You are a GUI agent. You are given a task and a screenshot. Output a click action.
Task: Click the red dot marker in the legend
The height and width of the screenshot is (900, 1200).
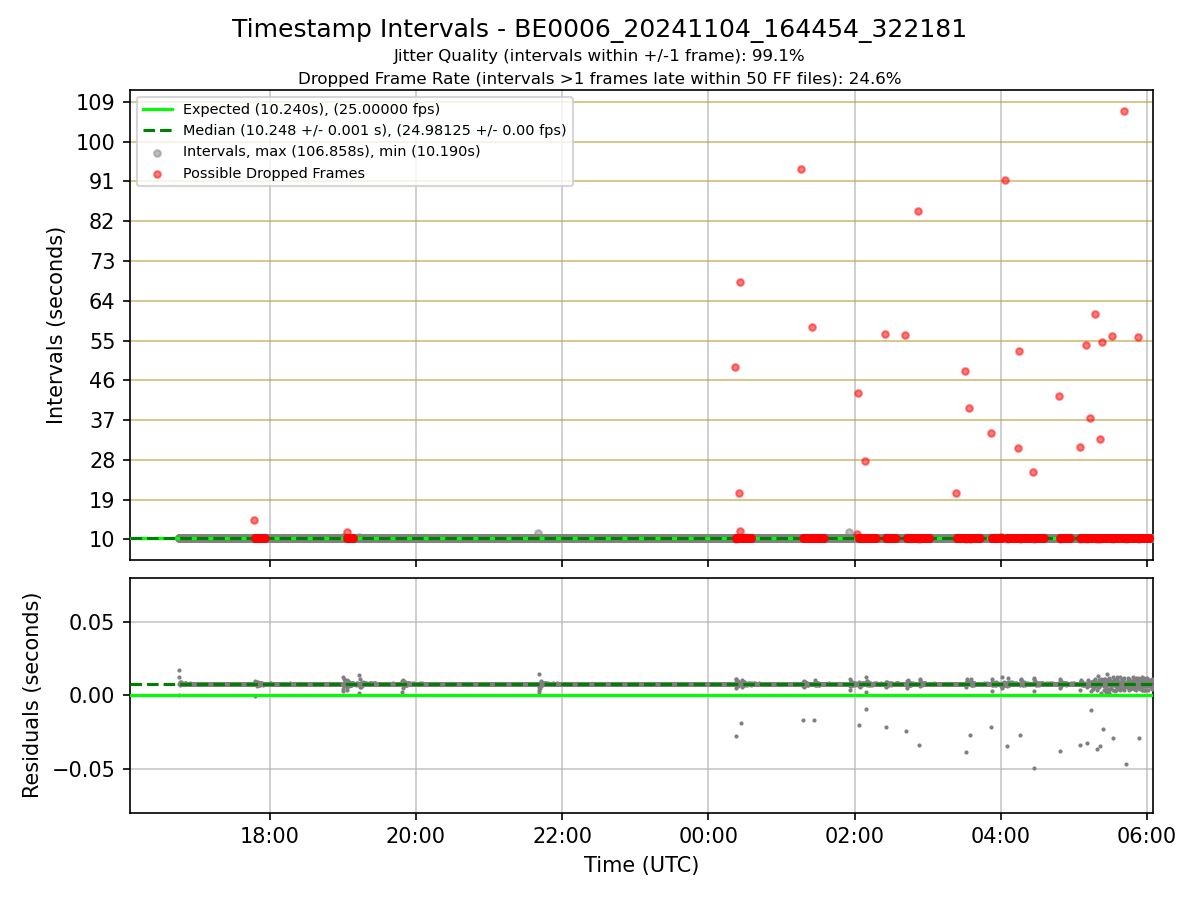pyautogui.click(x=158, y=173)
